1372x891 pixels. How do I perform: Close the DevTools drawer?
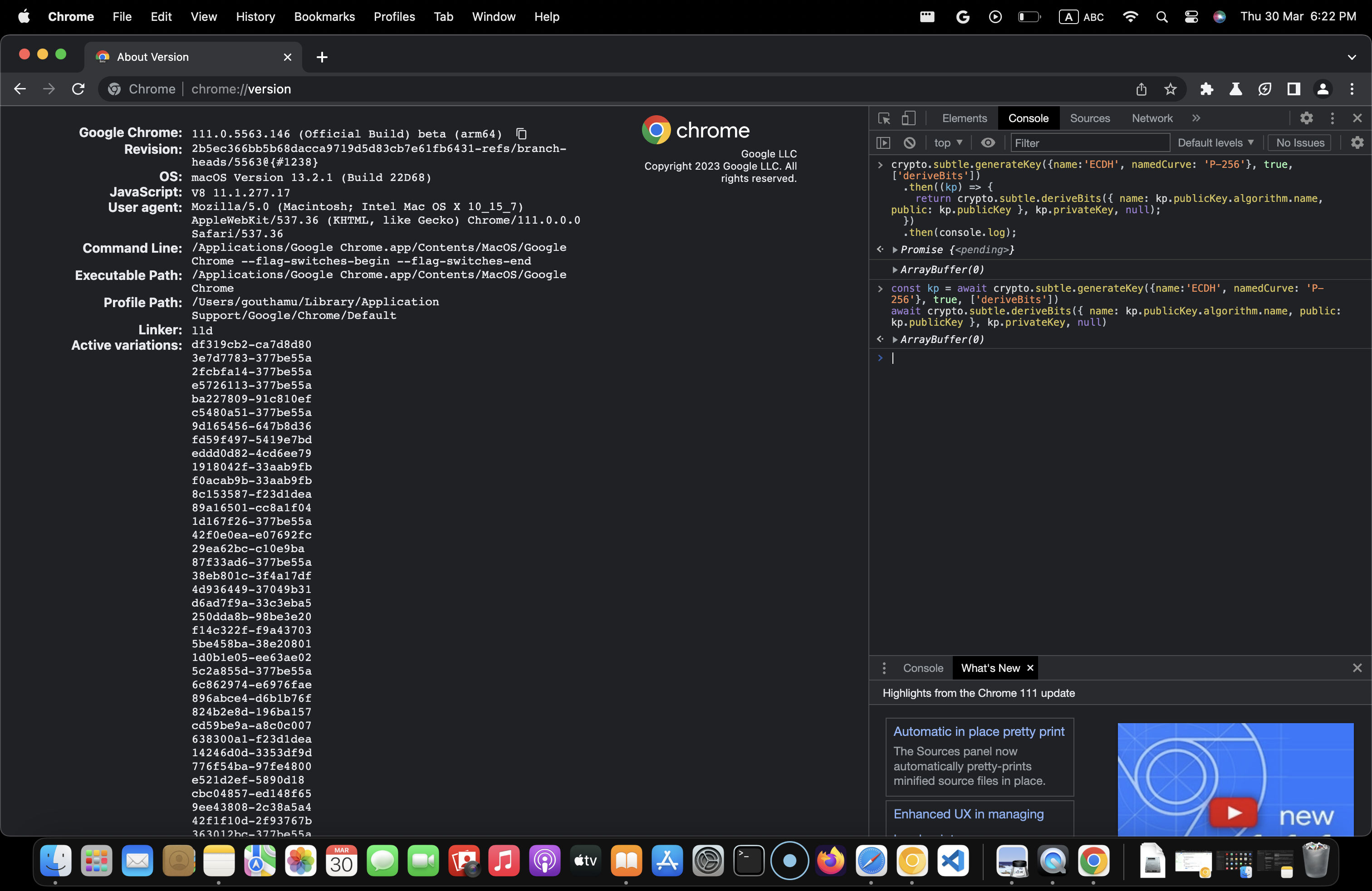point(1357,668)
